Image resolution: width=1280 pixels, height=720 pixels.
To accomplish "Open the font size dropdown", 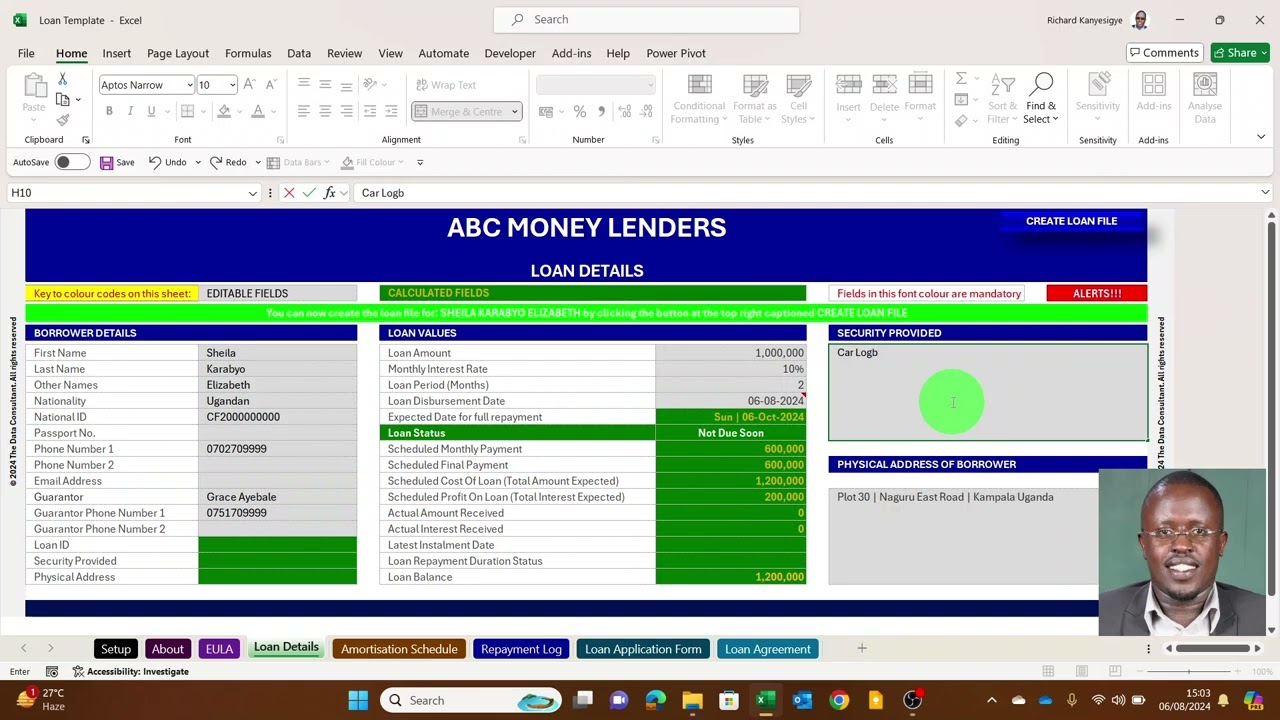I will (232, 85).
